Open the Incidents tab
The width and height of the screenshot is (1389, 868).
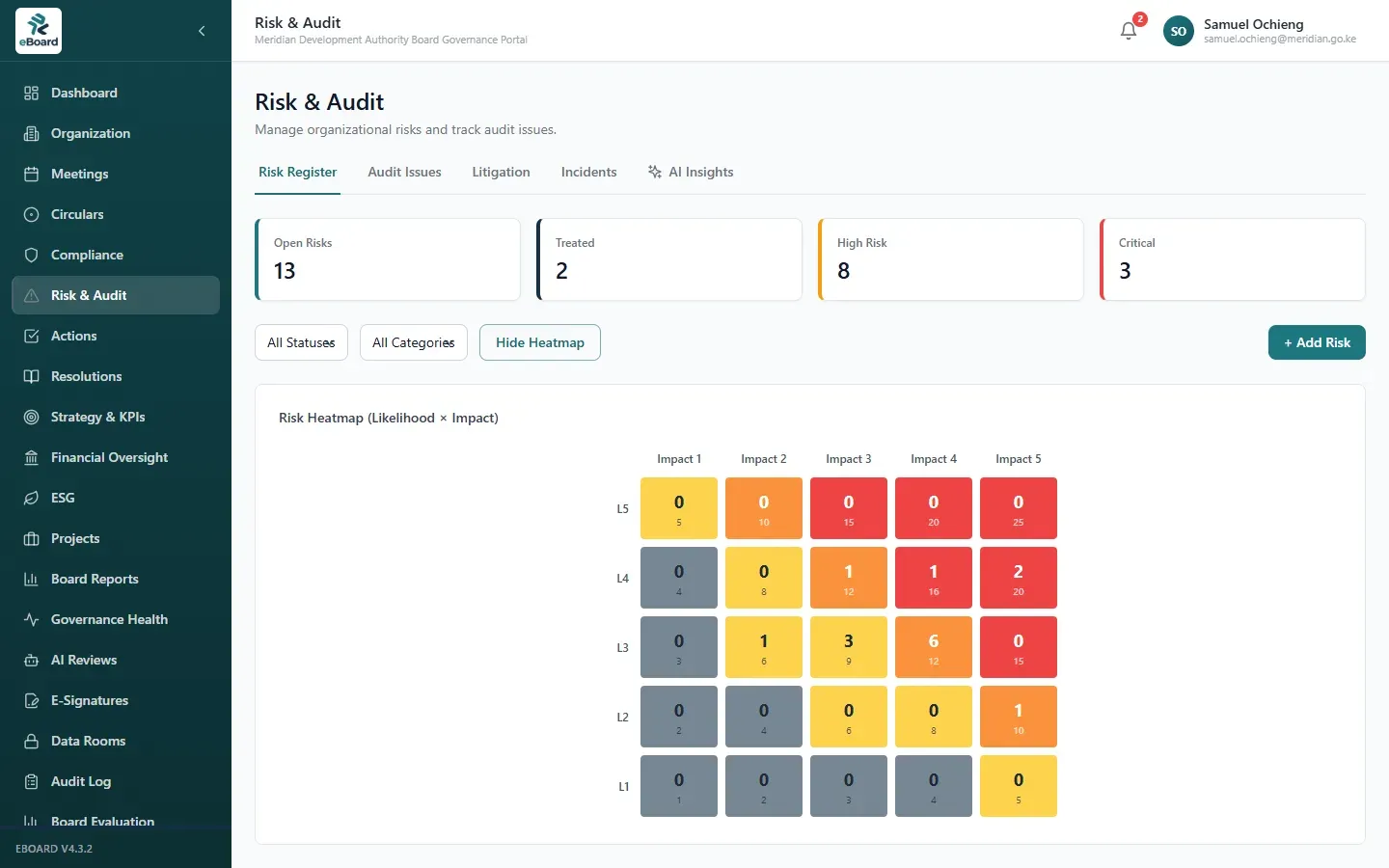pos(588,172)
